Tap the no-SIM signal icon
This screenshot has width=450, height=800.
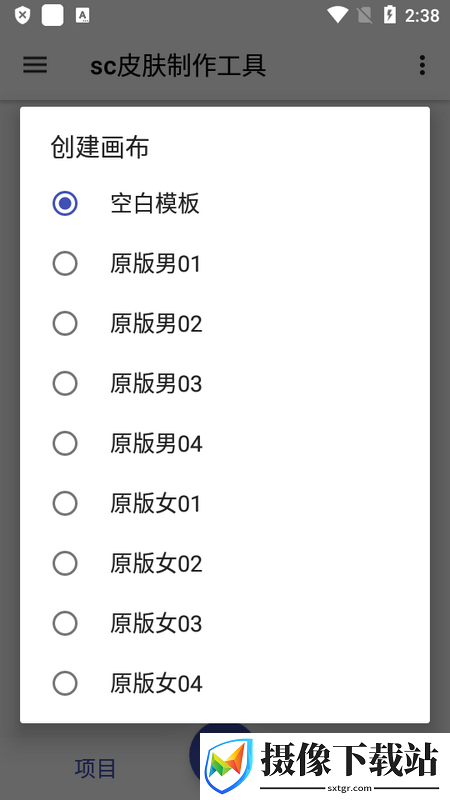364,15
